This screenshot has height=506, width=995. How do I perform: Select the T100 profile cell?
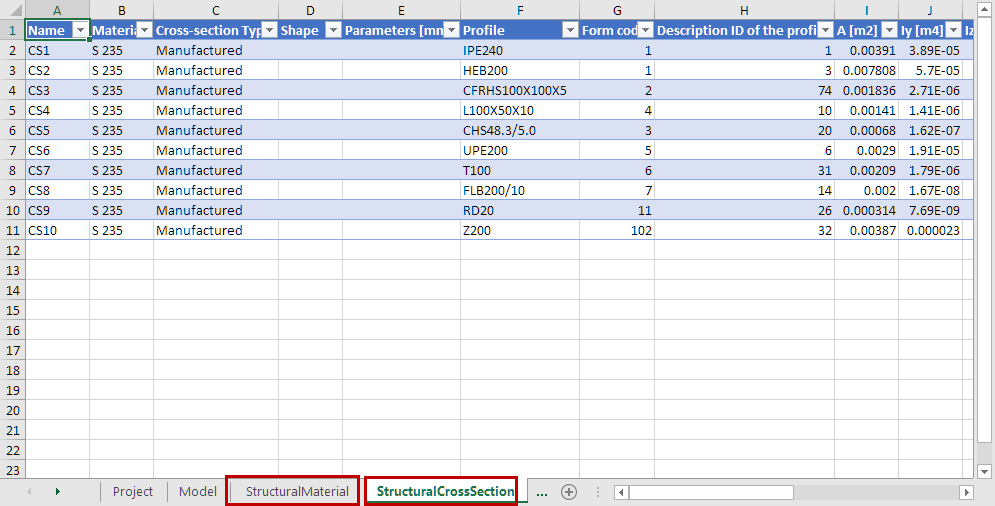coord(520,170)
